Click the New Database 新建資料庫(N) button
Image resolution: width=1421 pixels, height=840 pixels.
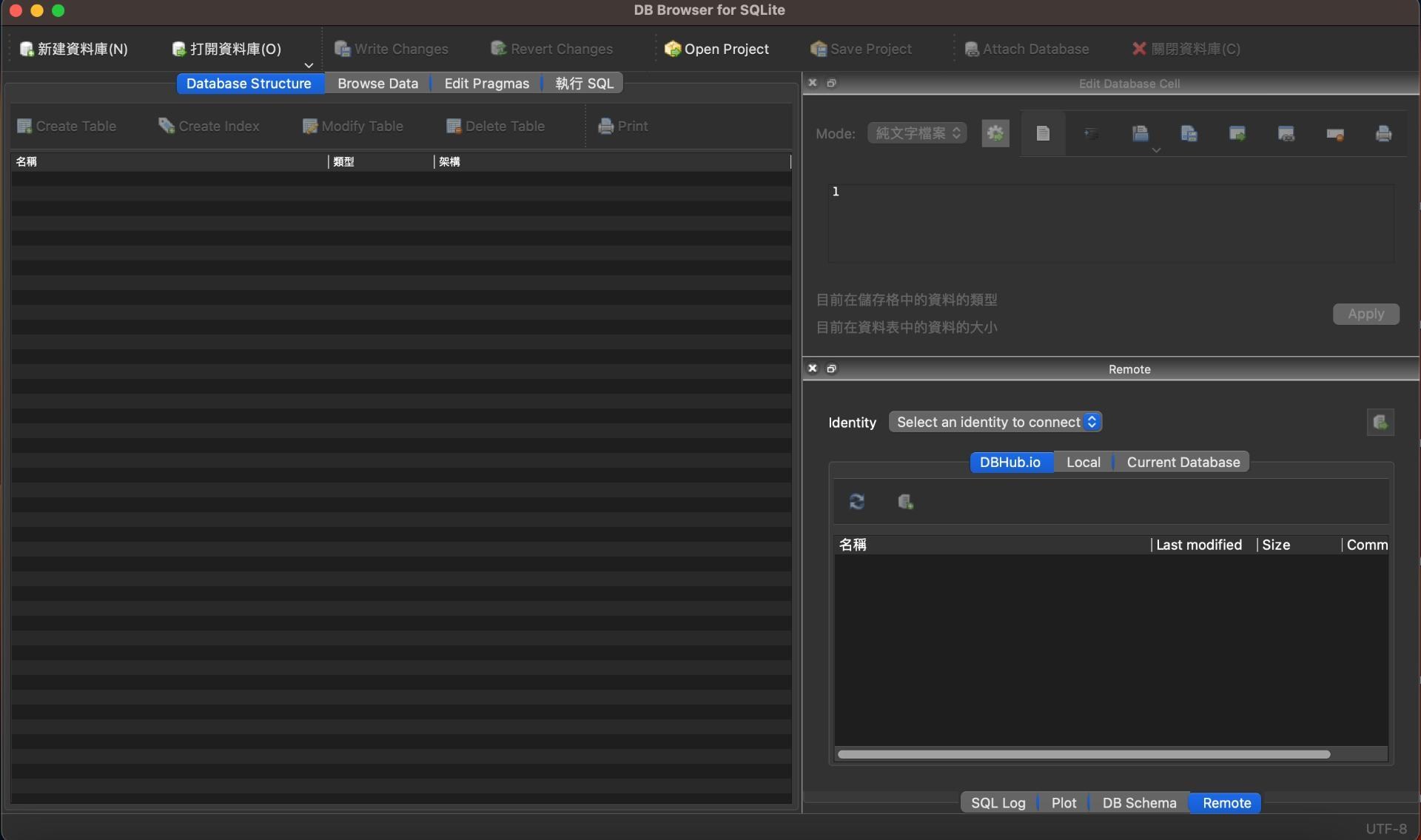click(73, 49)
